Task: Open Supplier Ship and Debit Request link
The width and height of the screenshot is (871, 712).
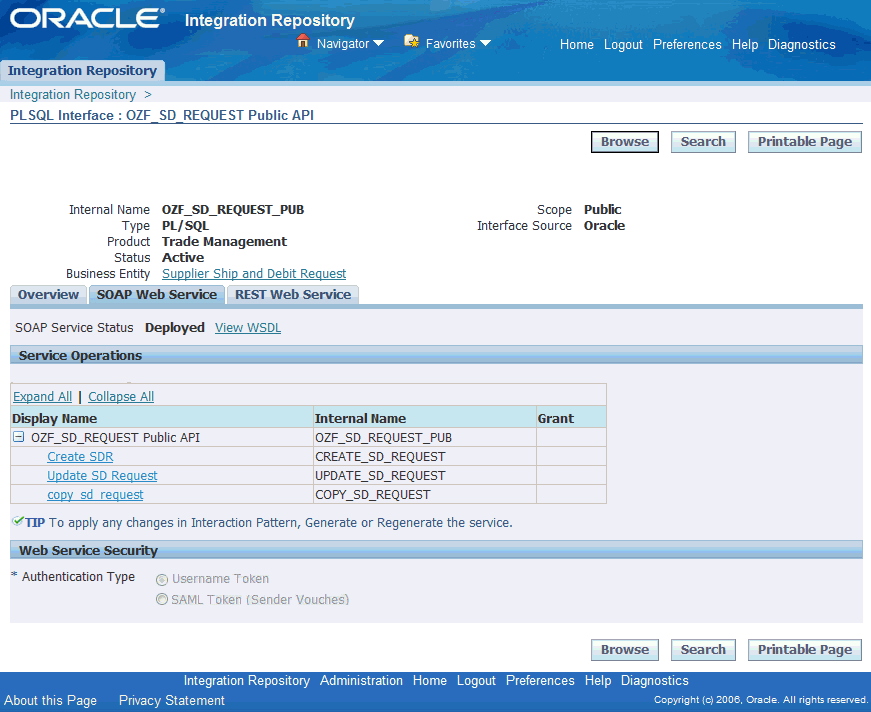Action: pyautogui.click(x=254, y=273)
